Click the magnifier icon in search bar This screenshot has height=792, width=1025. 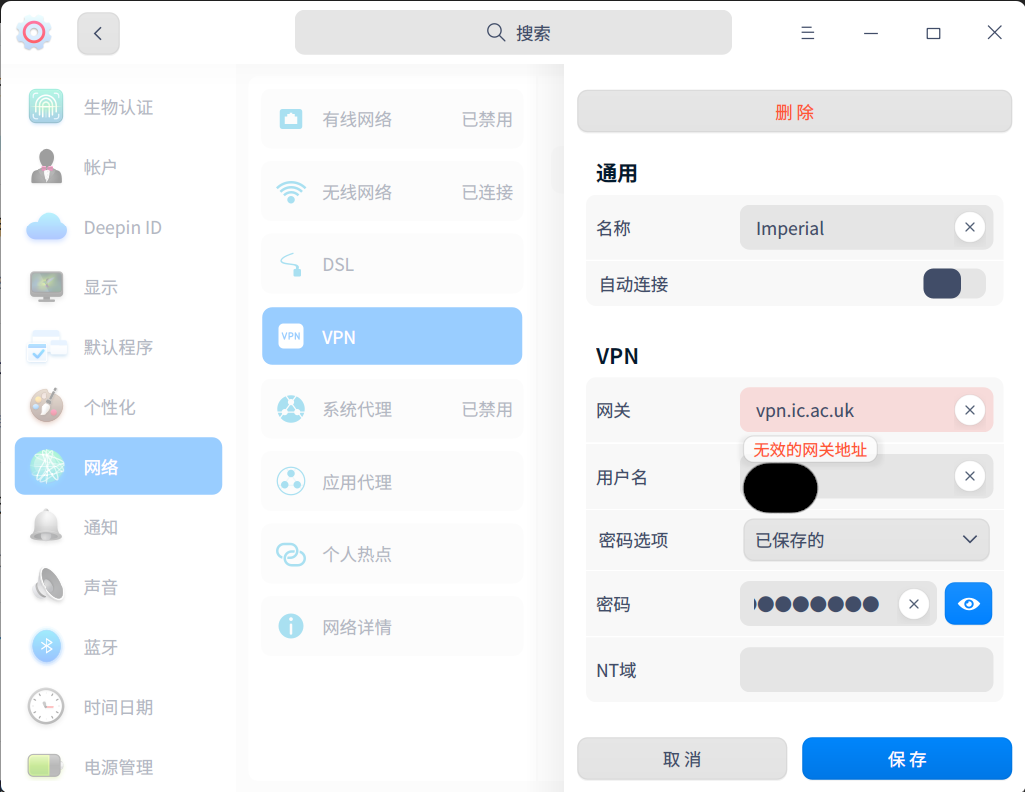point(496,32)
